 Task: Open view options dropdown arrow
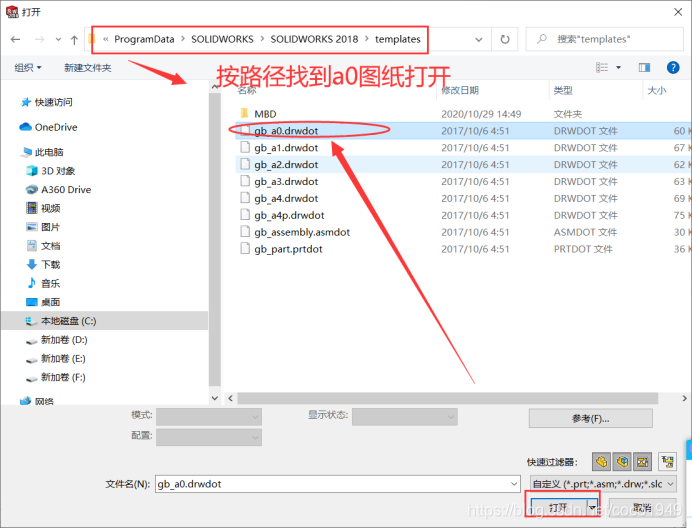pyautogui.click(x=618, y=68)
